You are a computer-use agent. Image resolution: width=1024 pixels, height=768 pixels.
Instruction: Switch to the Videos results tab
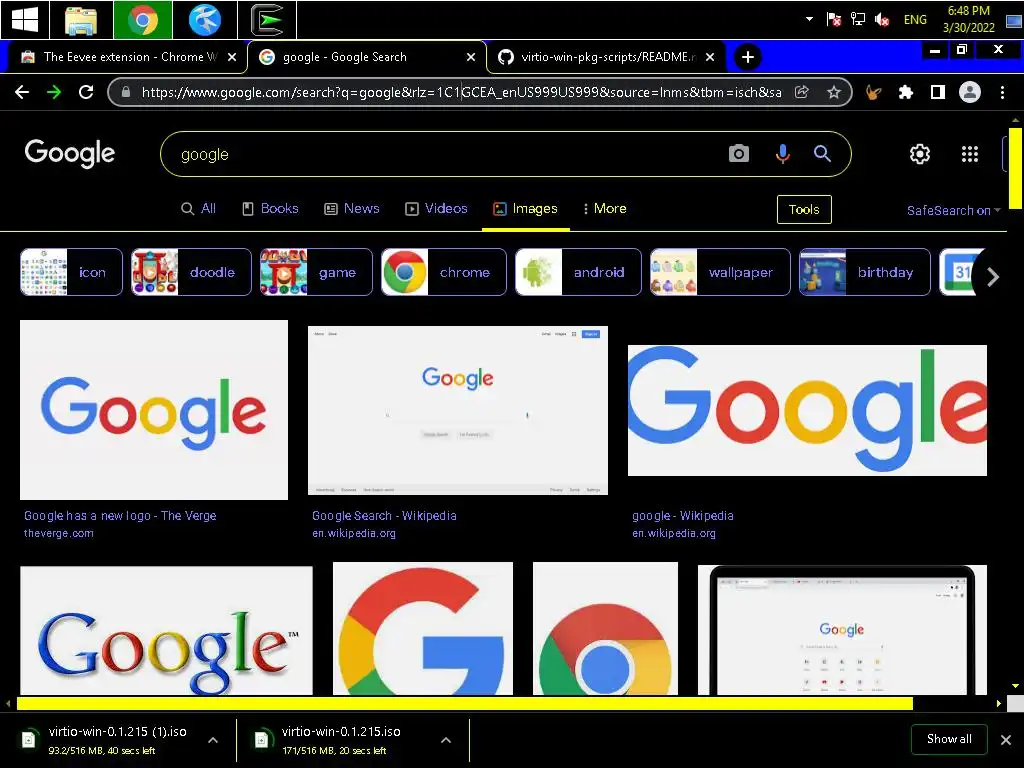click(x=436, y=208)
